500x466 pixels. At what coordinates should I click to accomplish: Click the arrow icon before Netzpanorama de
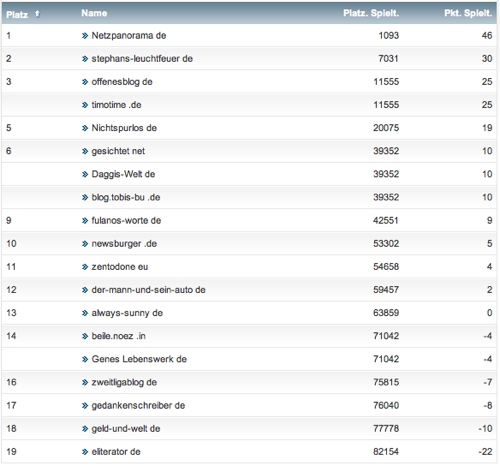click(x=85, y=36)
